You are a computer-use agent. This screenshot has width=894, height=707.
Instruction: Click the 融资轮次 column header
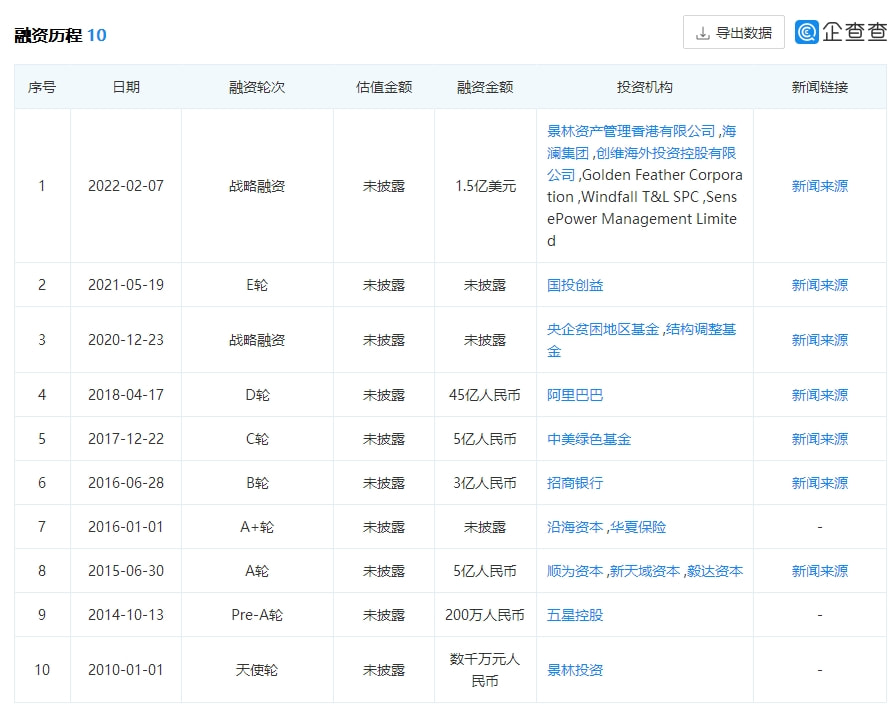pos(257,87)
